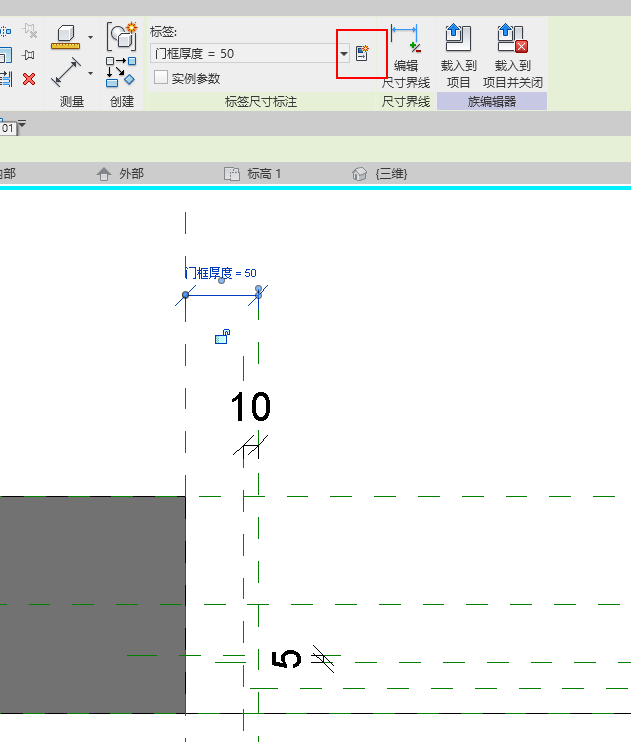Click the 编辑尺寸界线 edit witness lines button
The height and width of the screenshot is (742, 631).
tap(406, 56)
